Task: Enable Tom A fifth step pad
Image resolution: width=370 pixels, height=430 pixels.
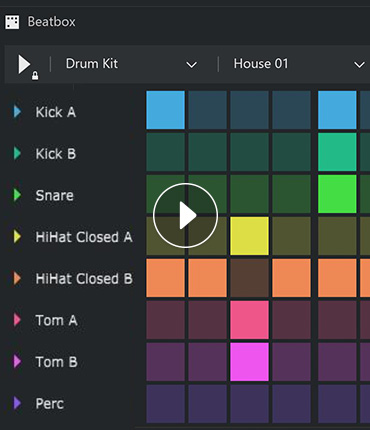Action: 337,320
